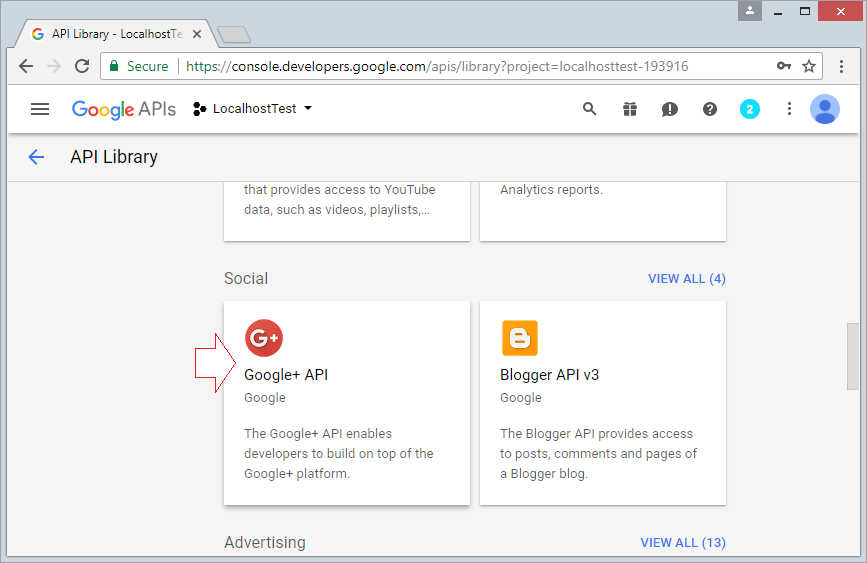
Task: Click VIEW ALL (13) for Advertising
Action: pos(683,543)
